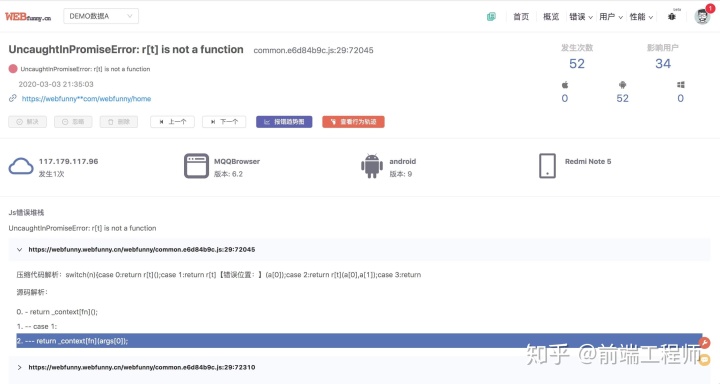
Task: Click the 解决 button
Action: (28, 122)
